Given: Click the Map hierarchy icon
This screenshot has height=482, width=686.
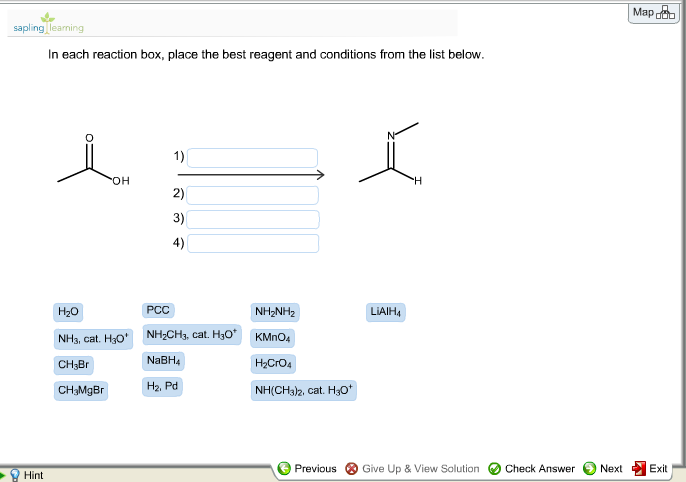Looking at the screenshot, I should click(x=665, y=13).
